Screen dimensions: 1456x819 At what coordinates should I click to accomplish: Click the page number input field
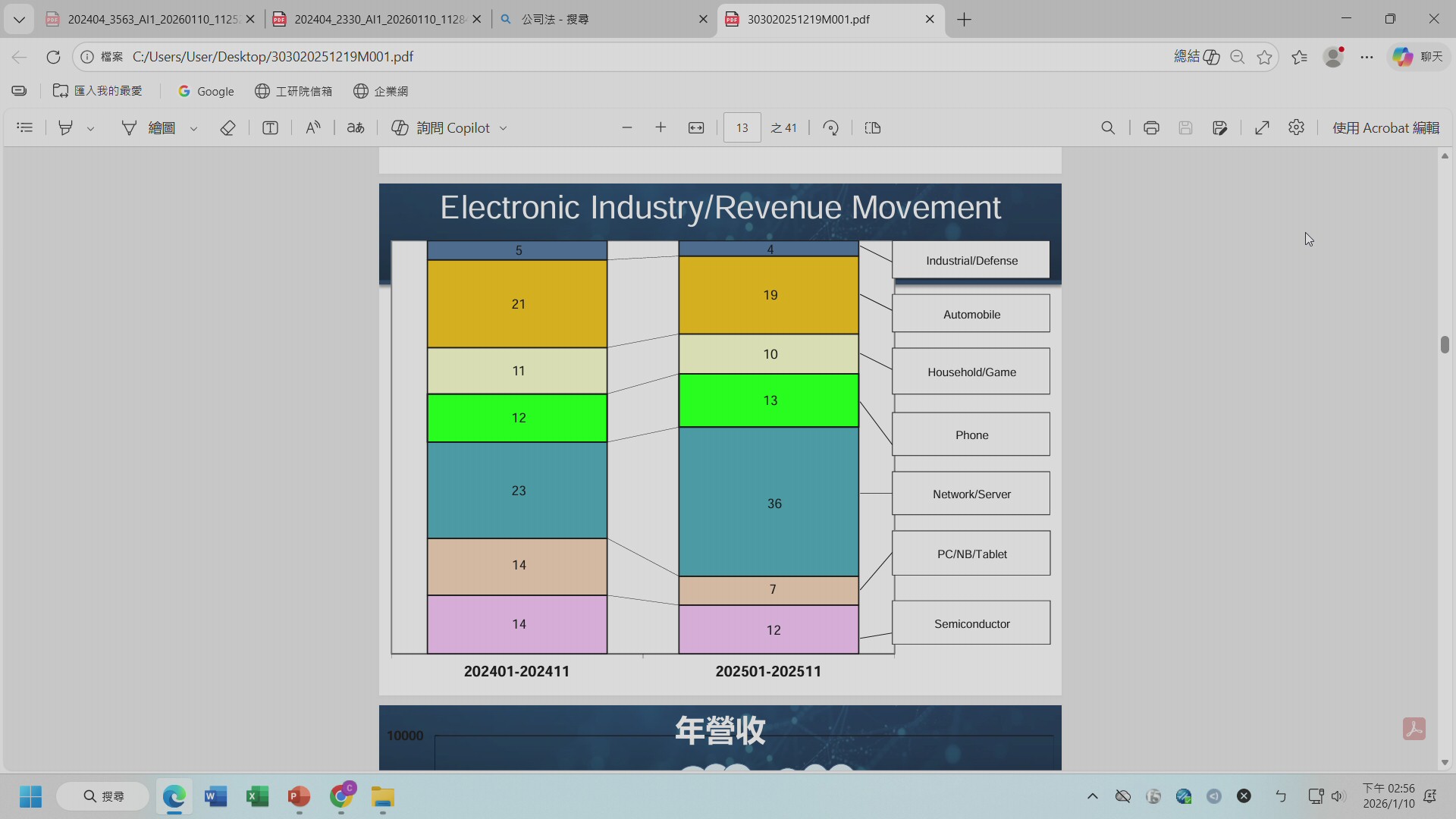[742, 128]
